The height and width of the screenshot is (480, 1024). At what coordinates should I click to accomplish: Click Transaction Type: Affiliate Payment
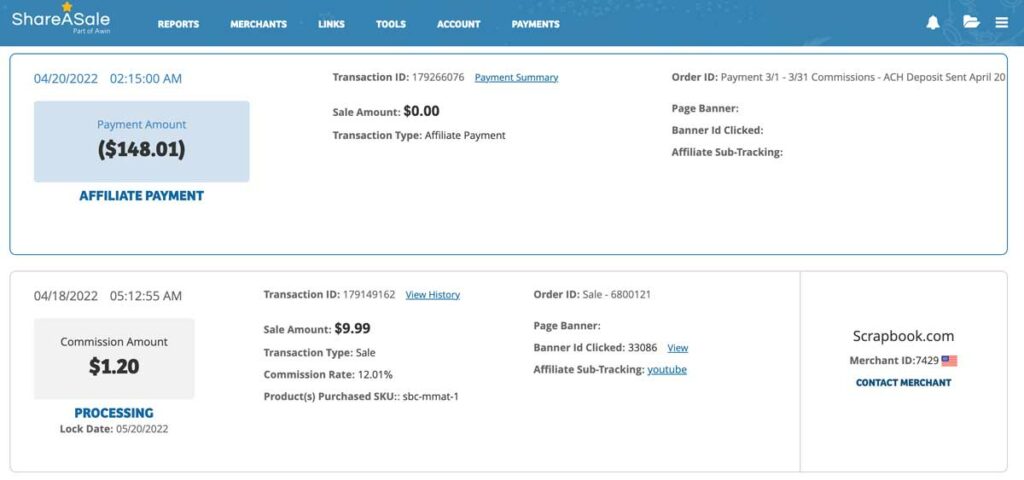tap(419, 136)
